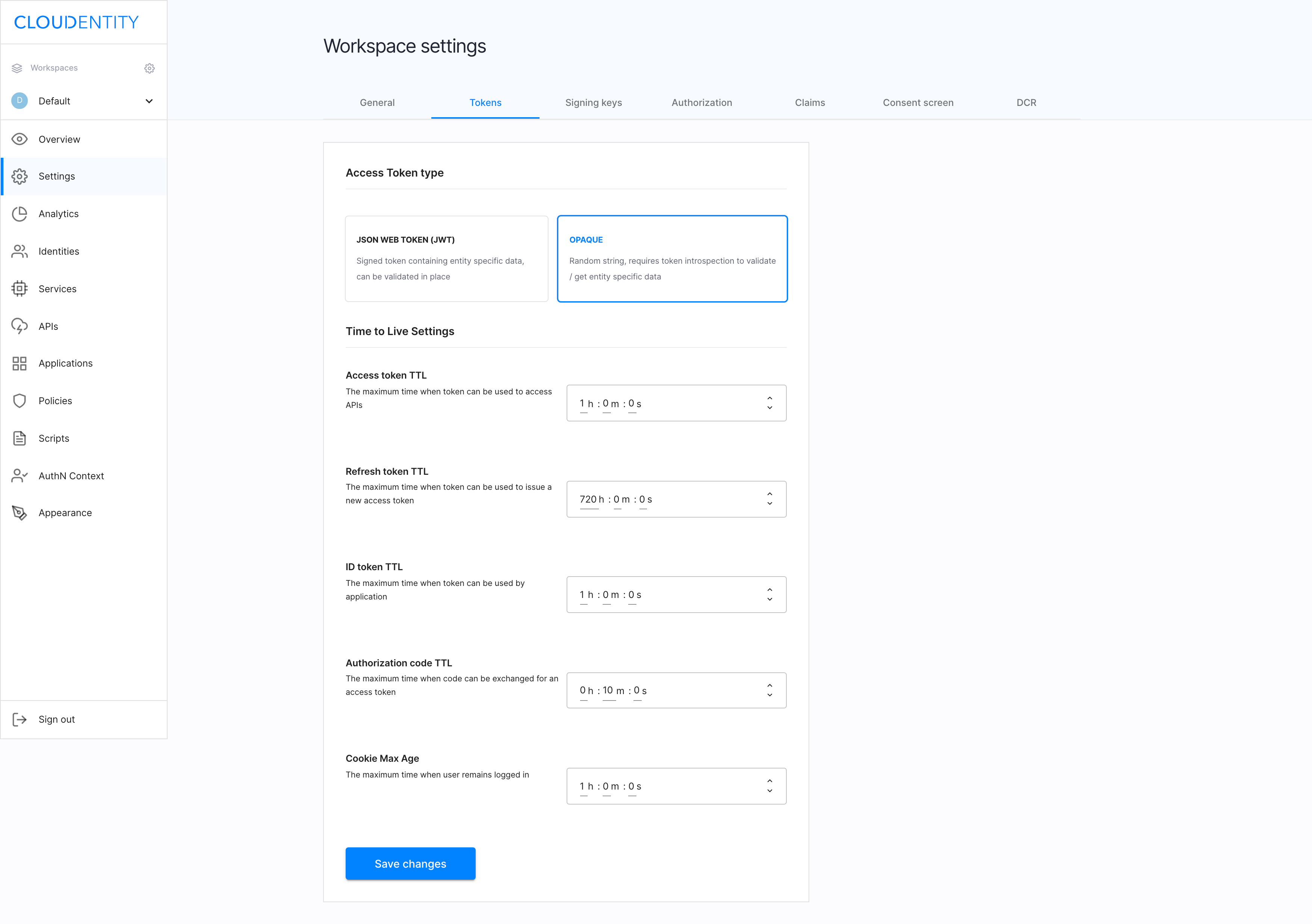Click Sign out link in sidebar
Image resolution: width=1312 pixels, height=924 pixels.
pyautogui.click(x=57, y=718)
